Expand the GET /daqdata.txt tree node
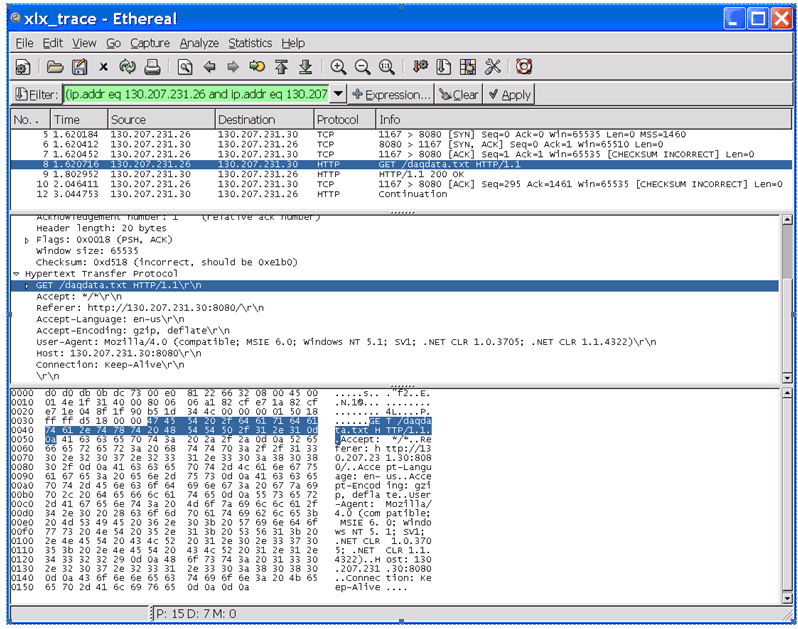The height and width of the screenshot is (629, 798). [26, 285]
